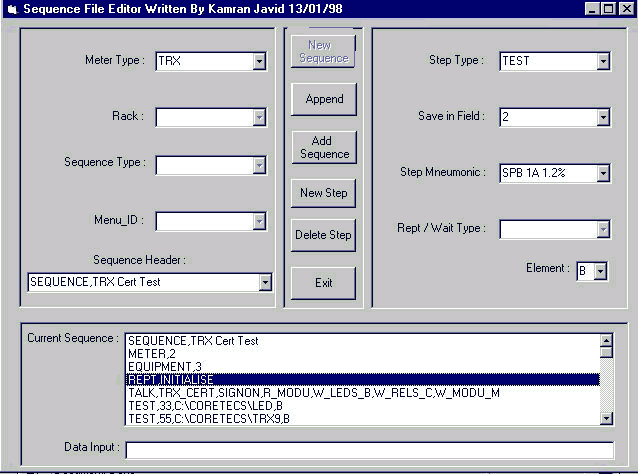Expand the Menu_ID dropdown

tap(259, 221)
